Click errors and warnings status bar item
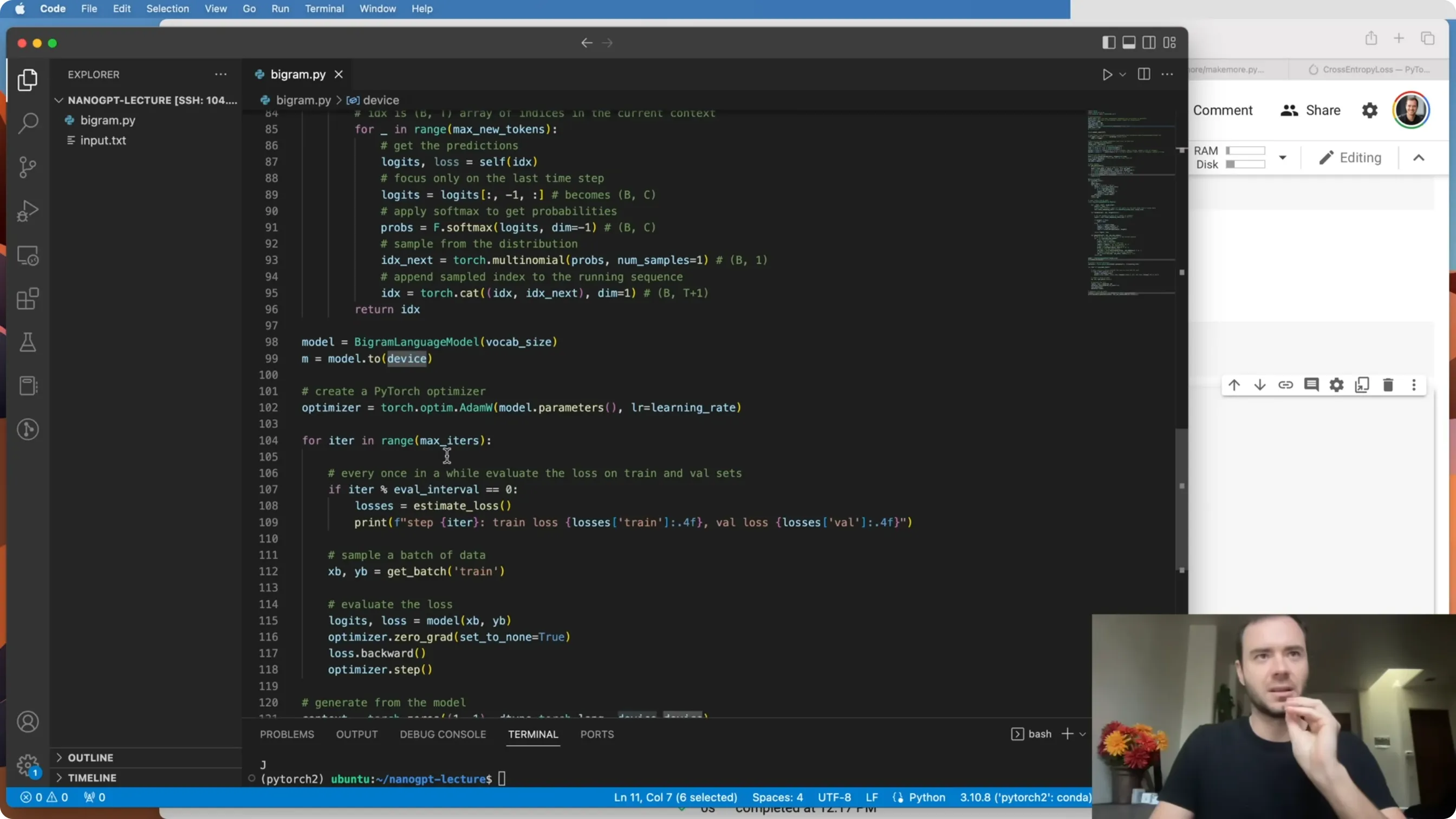Image resolution: width=1456 pixels, height=819 pixels. (x=44, y=797)
